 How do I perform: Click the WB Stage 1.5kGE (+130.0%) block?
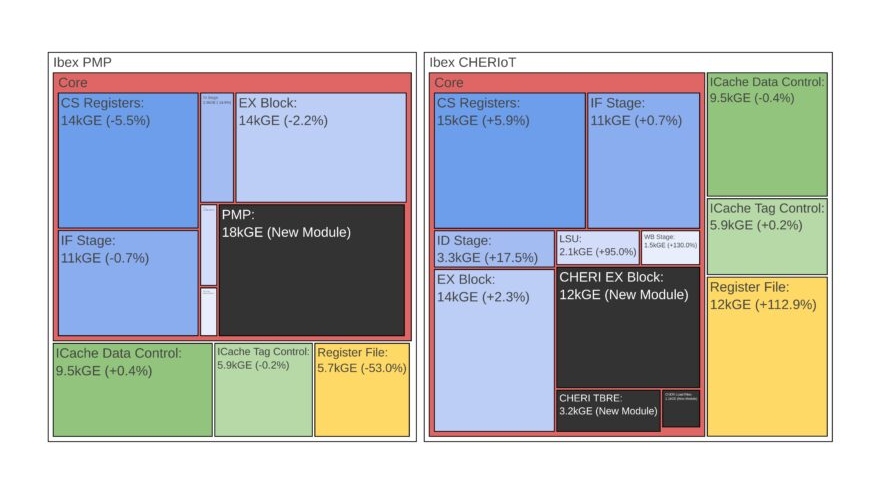(x=671, y=248)
